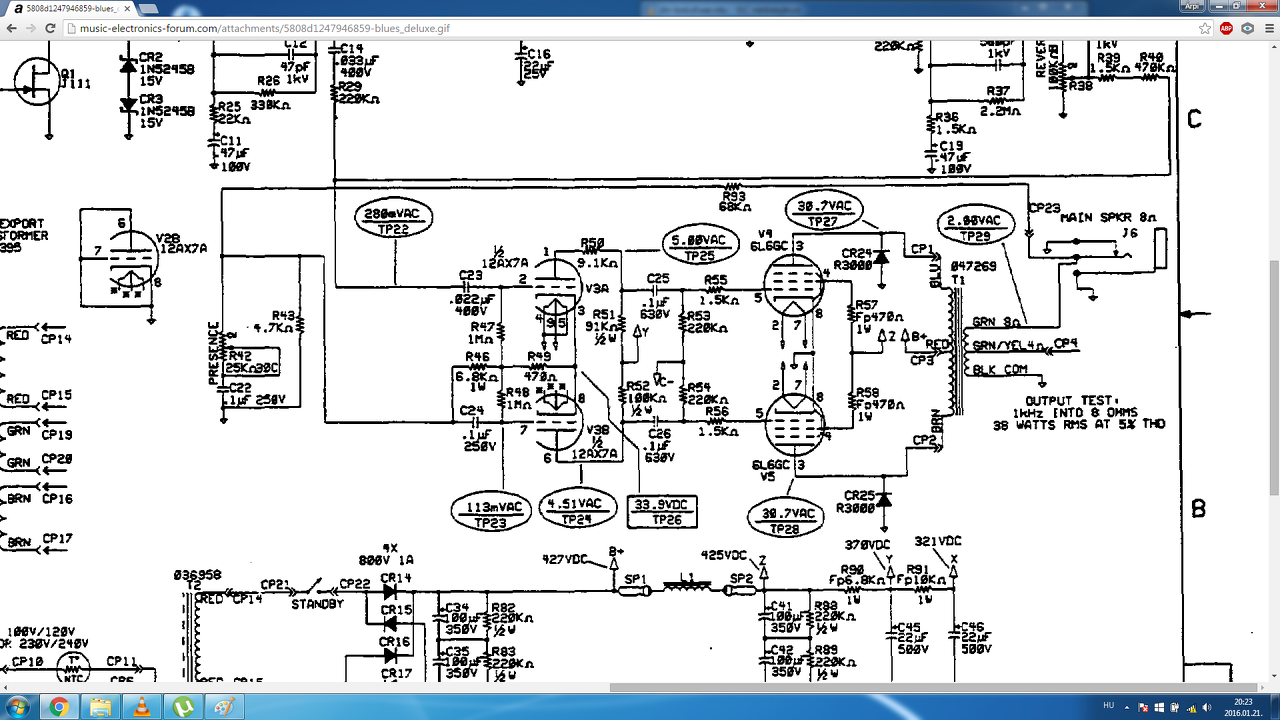The height and width of the screenshot is (720, 1280).
Task: Close the blues_deluxe.gif tab
Action: (127, 8)
